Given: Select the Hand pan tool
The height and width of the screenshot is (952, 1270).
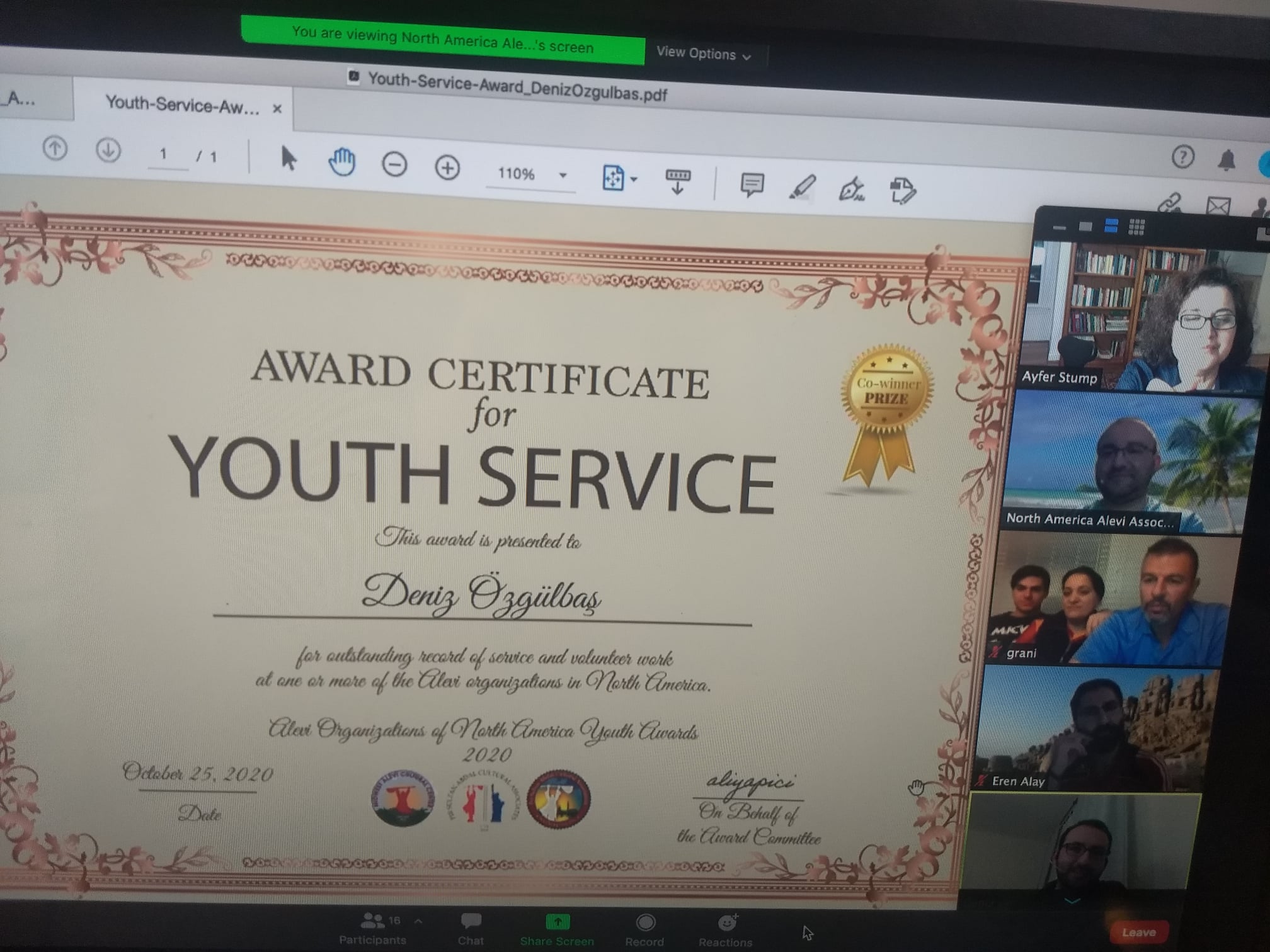Looking at the screenshot, I should 342,162.
